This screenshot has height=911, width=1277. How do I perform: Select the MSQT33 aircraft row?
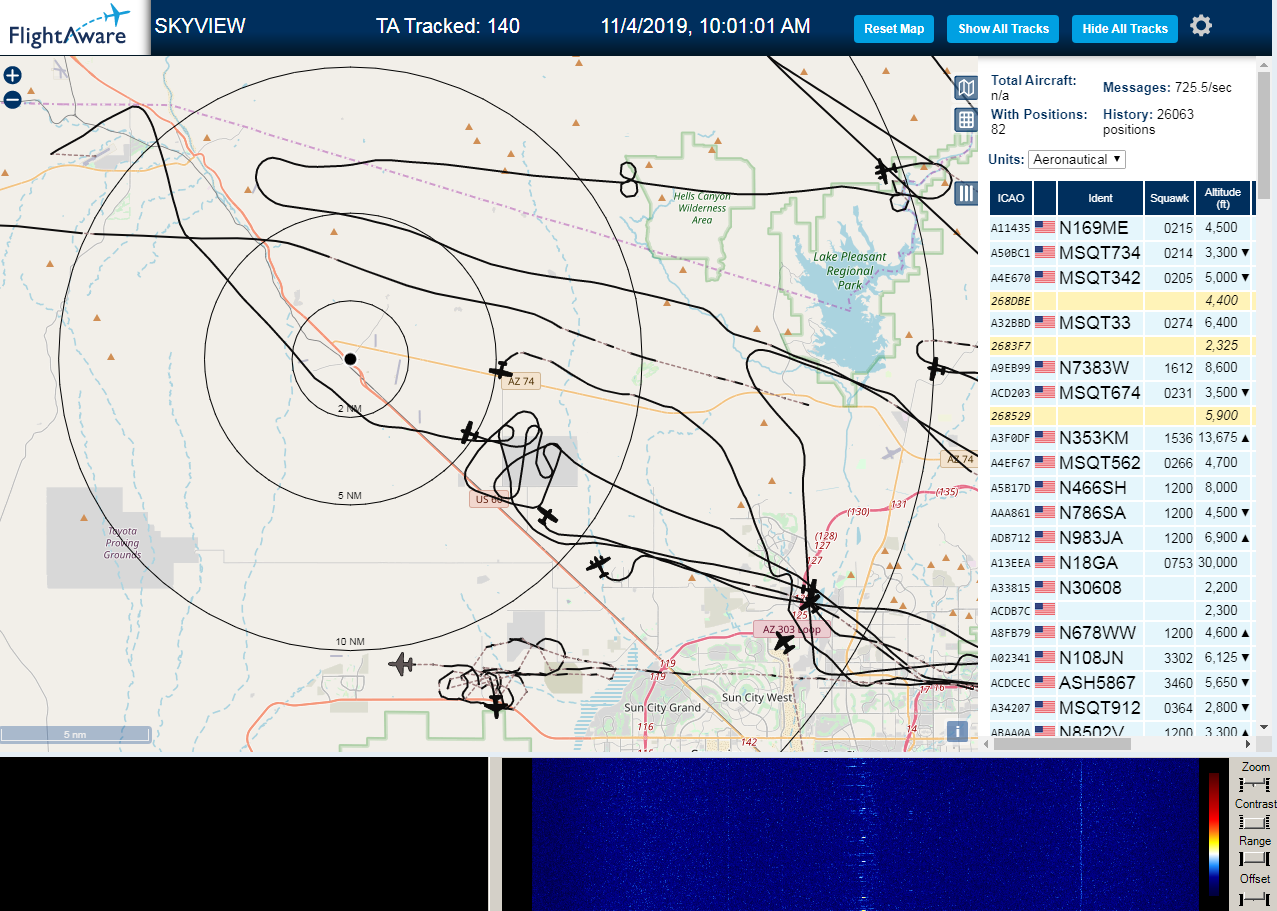pos(1120,322)
